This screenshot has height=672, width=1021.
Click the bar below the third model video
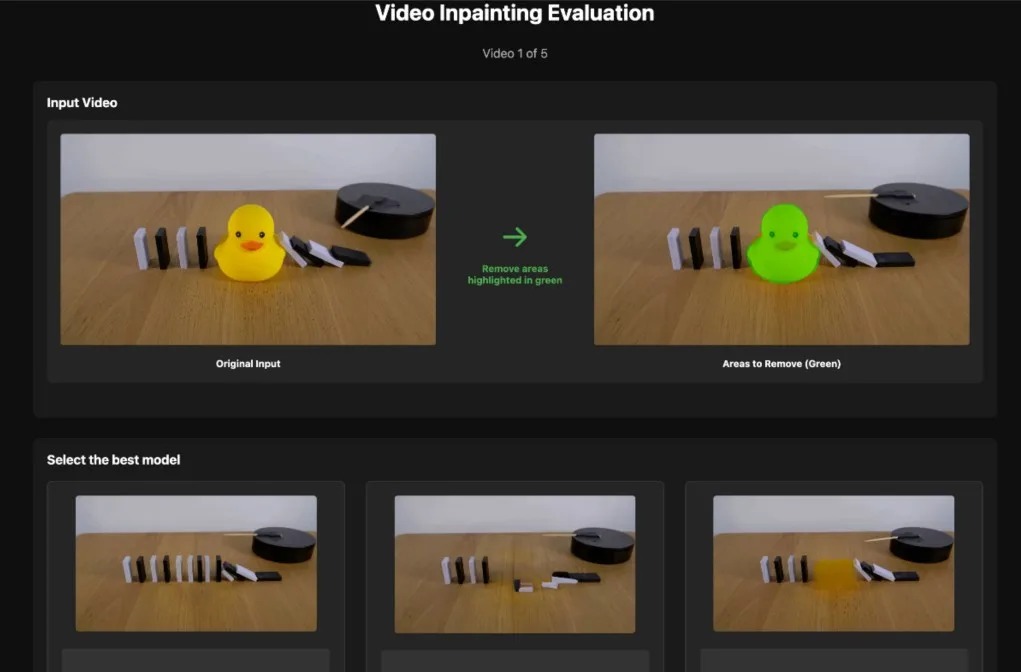[833, 661]
